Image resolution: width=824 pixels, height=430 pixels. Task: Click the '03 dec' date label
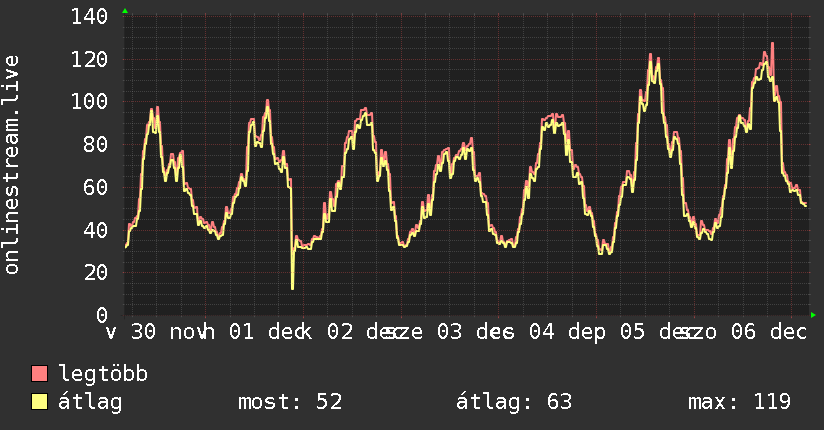pos(476,332)
